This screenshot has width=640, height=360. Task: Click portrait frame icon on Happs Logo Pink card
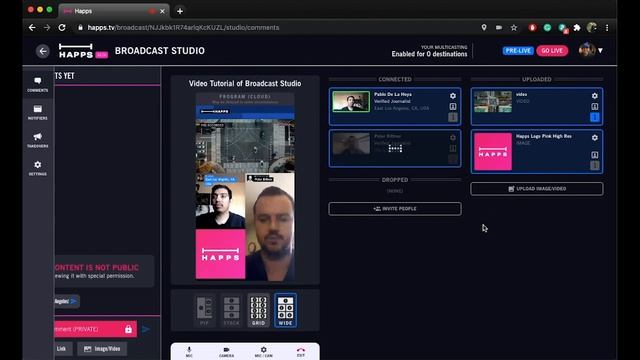595,155
